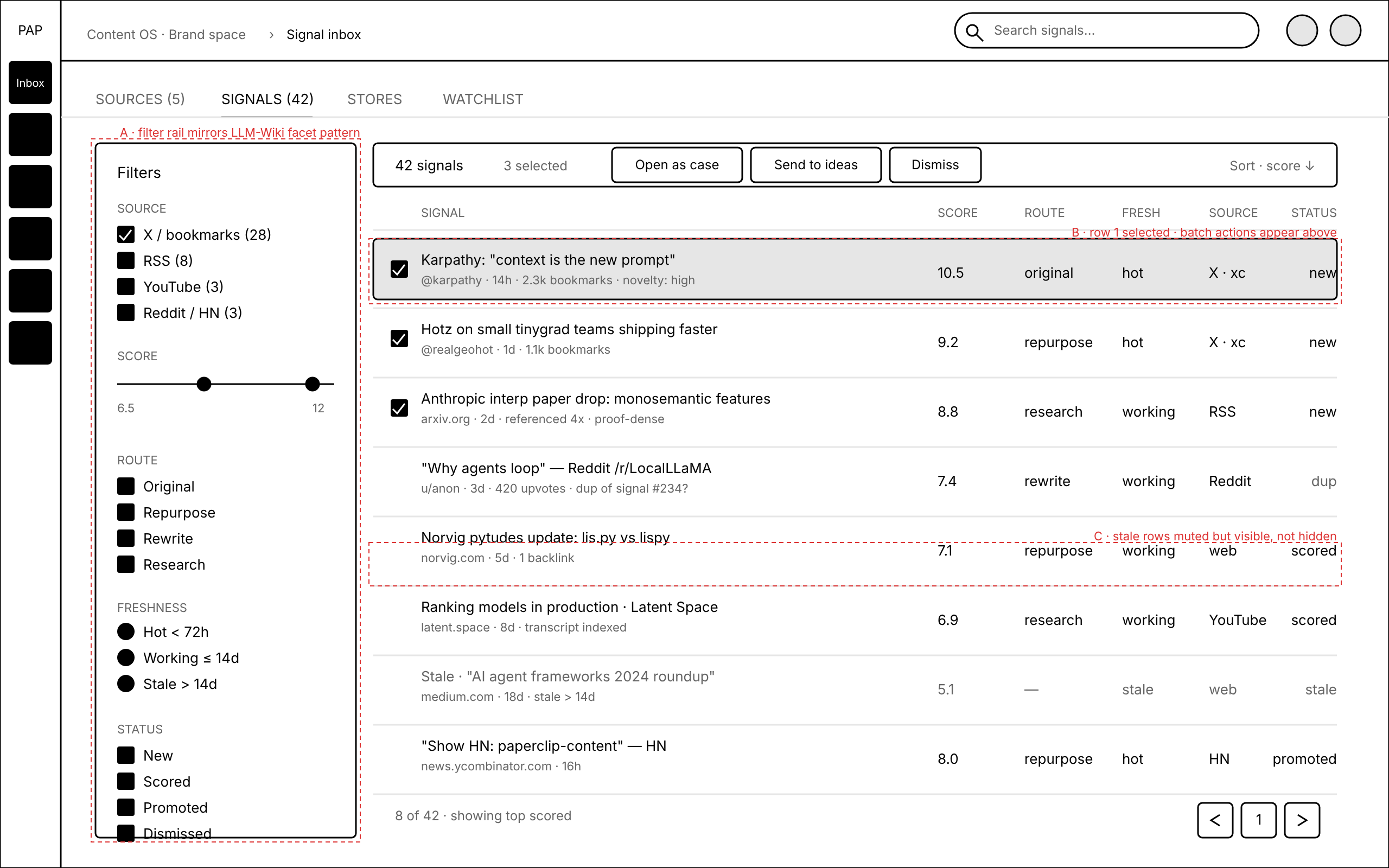
Task: Switch to SIGNALS (42) tab
Action: coord(267,99)
